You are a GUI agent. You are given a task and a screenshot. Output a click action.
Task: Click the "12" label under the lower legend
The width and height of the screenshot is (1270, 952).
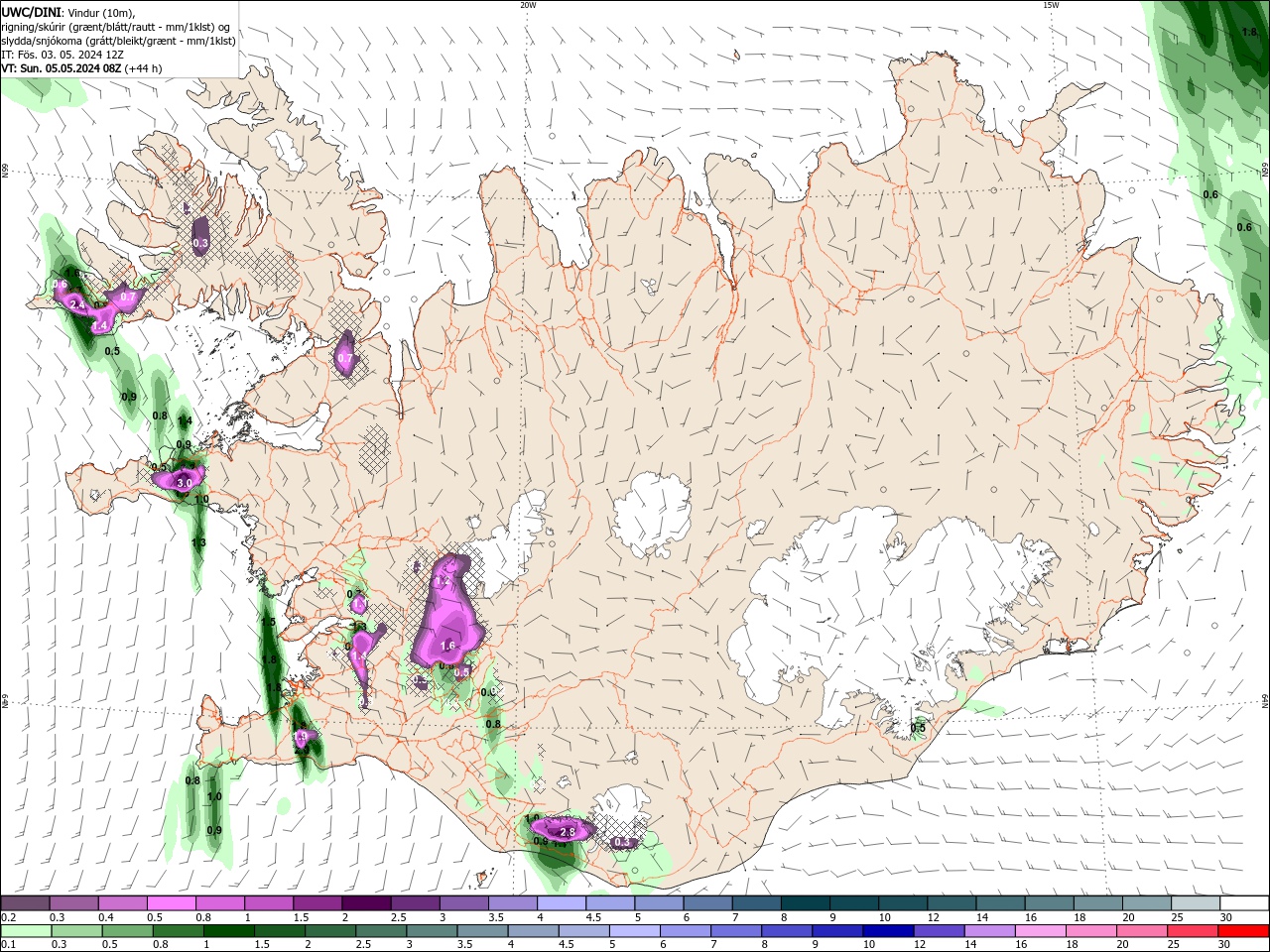coord(920,945)
